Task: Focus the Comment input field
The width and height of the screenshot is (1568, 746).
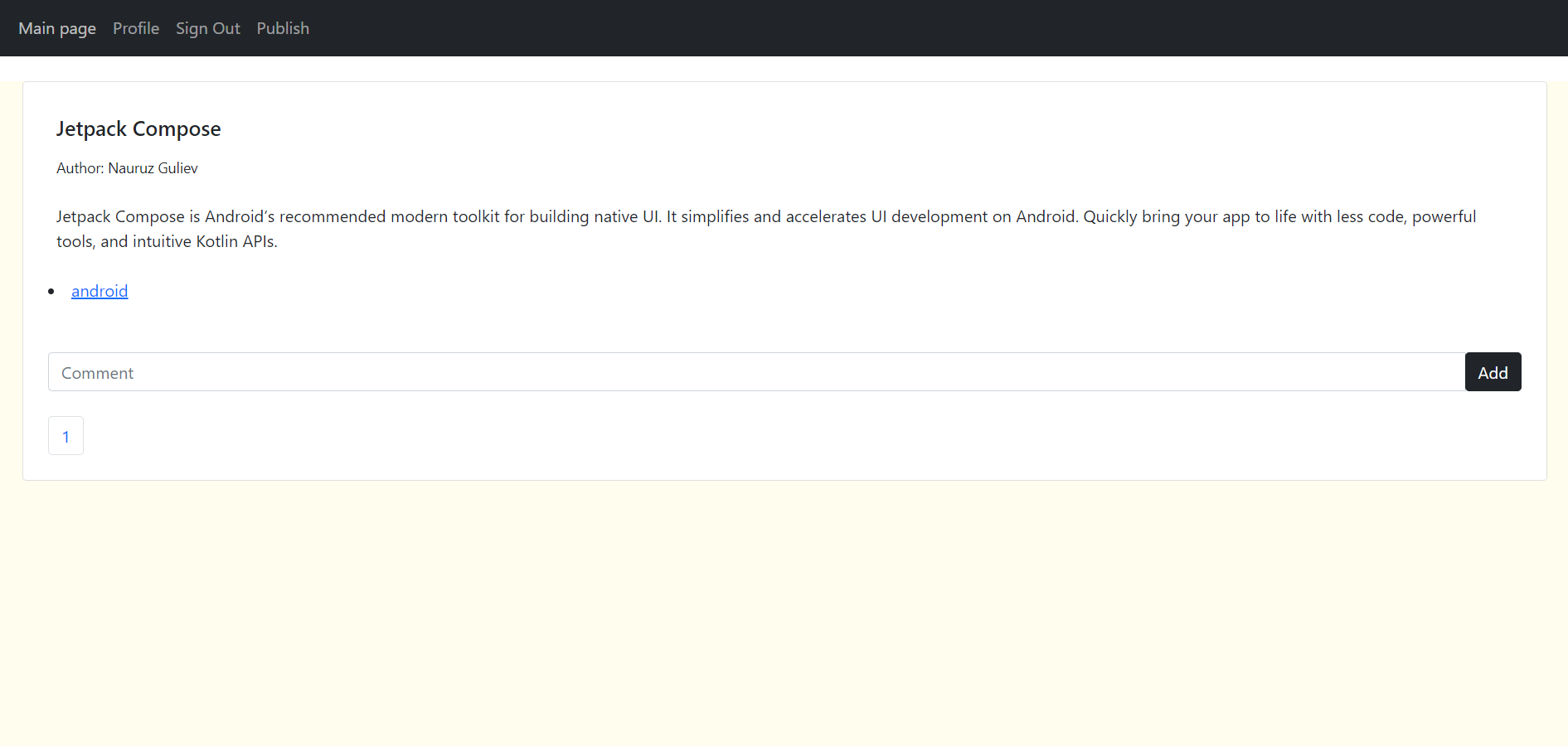Action: (x=756, y=372)
